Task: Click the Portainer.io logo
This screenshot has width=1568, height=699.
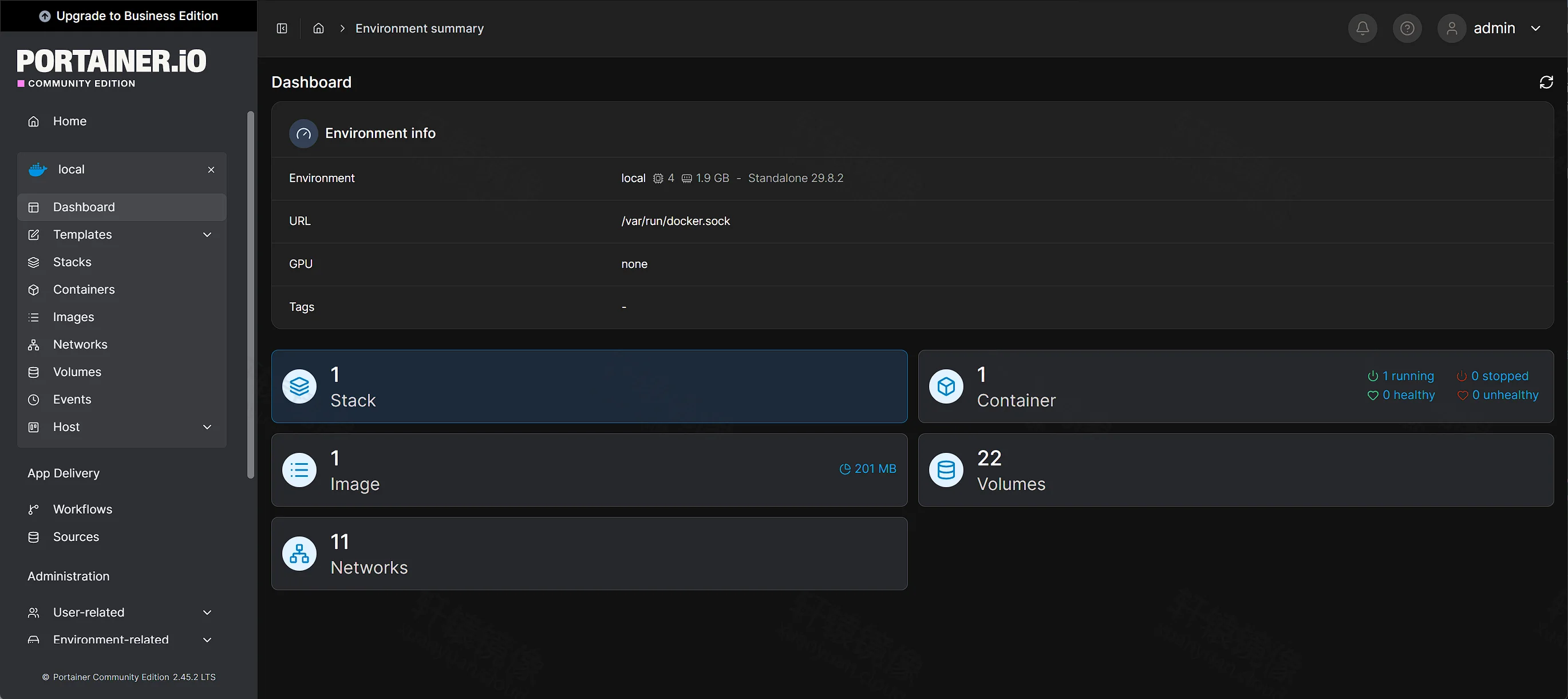Action: (x=112, y=68)
